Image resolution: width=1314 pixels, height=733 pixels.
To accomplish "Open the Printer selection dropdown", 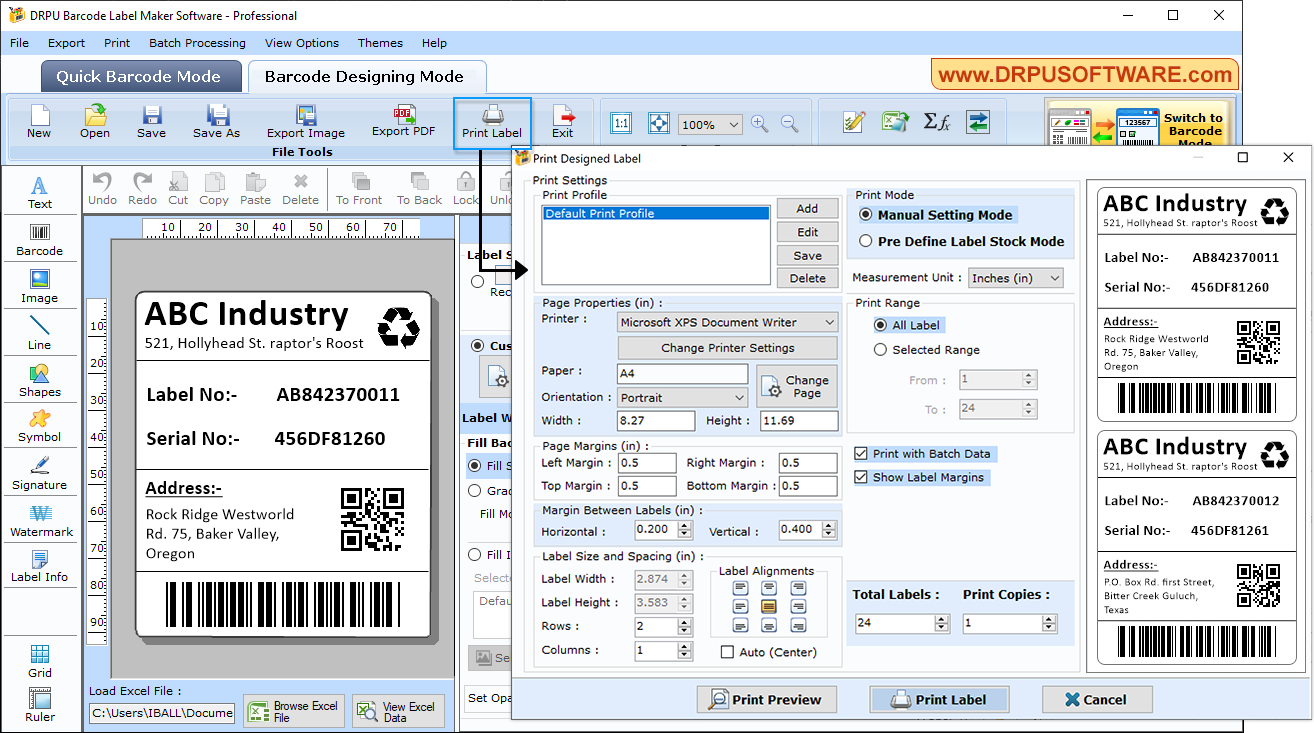I will point(727,322).
